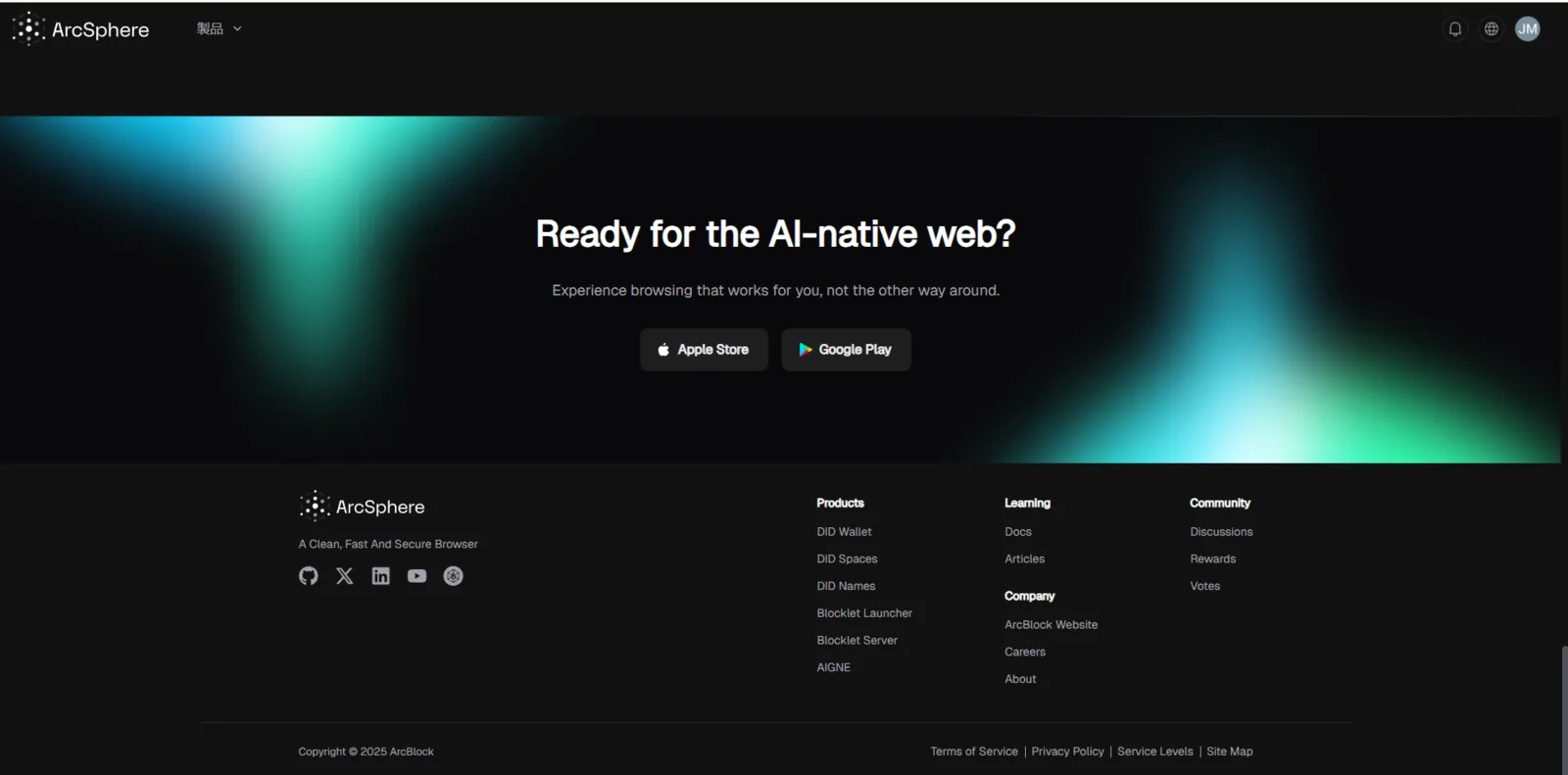This screenshot has height=775, width=1568.
Task: Click the page's vertical scrollbar thumb
Action: point(1564,709)
